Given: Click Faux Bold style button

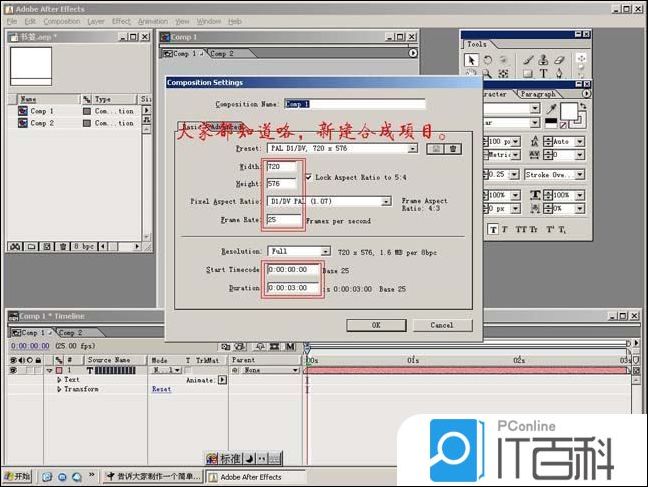Looking at the screenshot, I should tap(493, 229).
